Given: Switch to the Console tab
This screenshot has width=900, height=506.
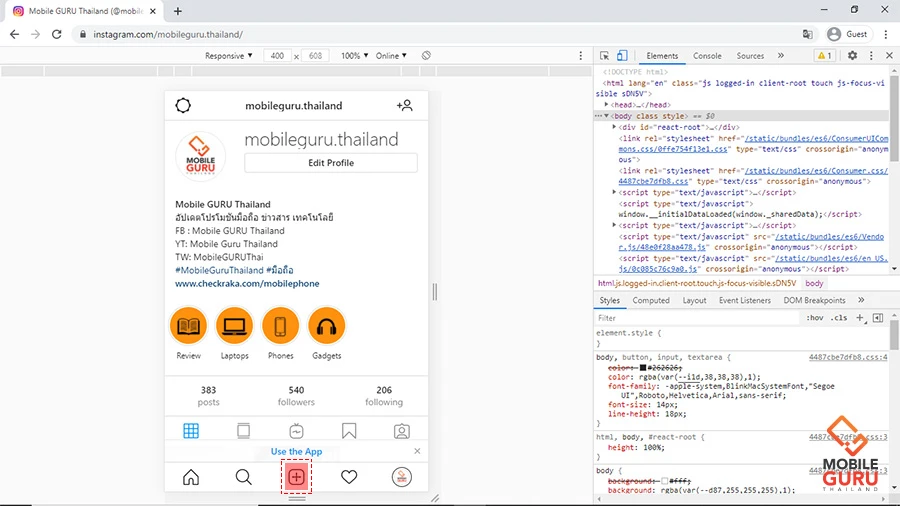Looking at the screenshot, I should pyautogui.click(x=707, y=56).
